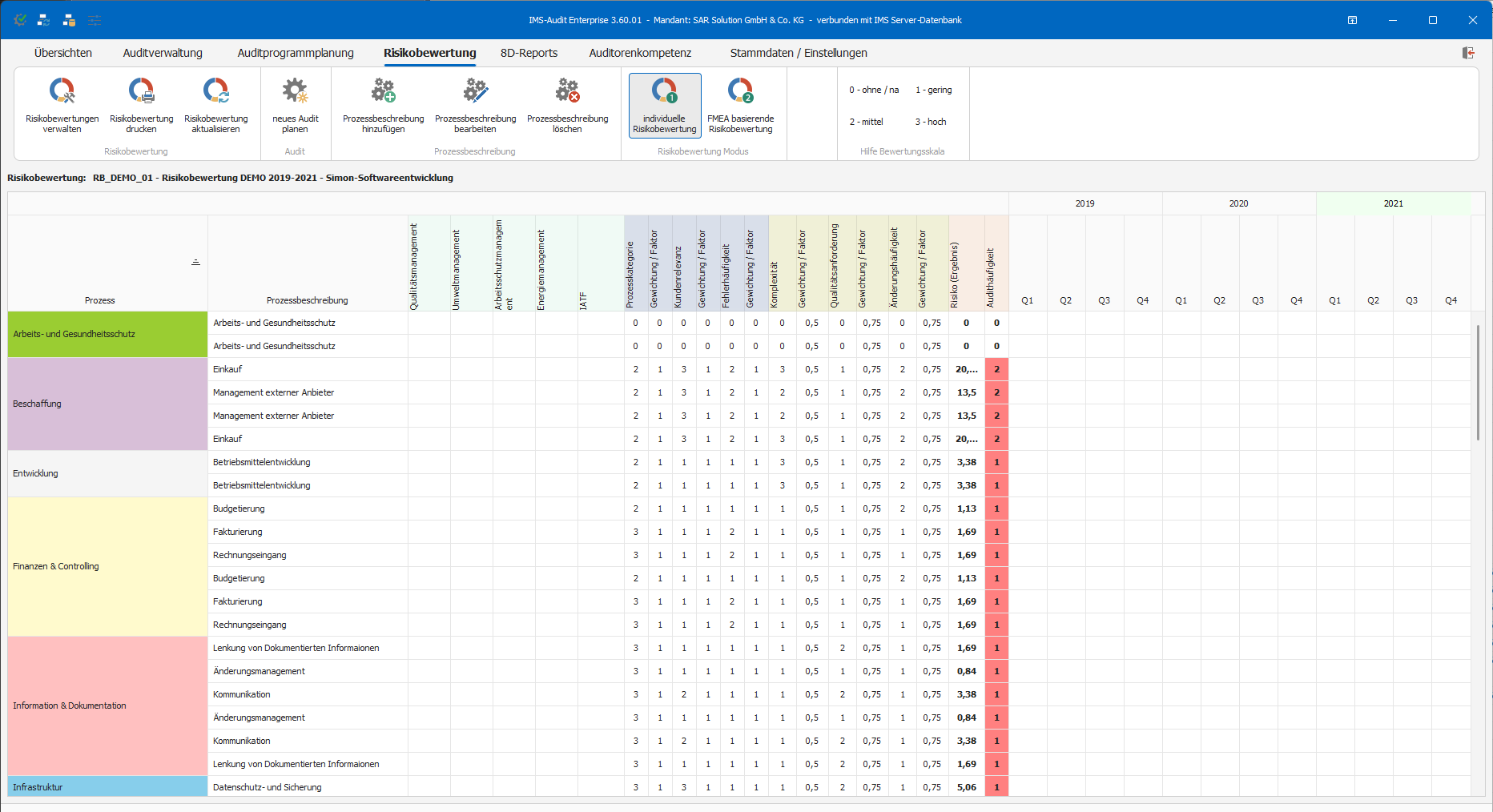
Task: Click the 2021 year header
Action: pyautogui.click(x=1393, y=203)
